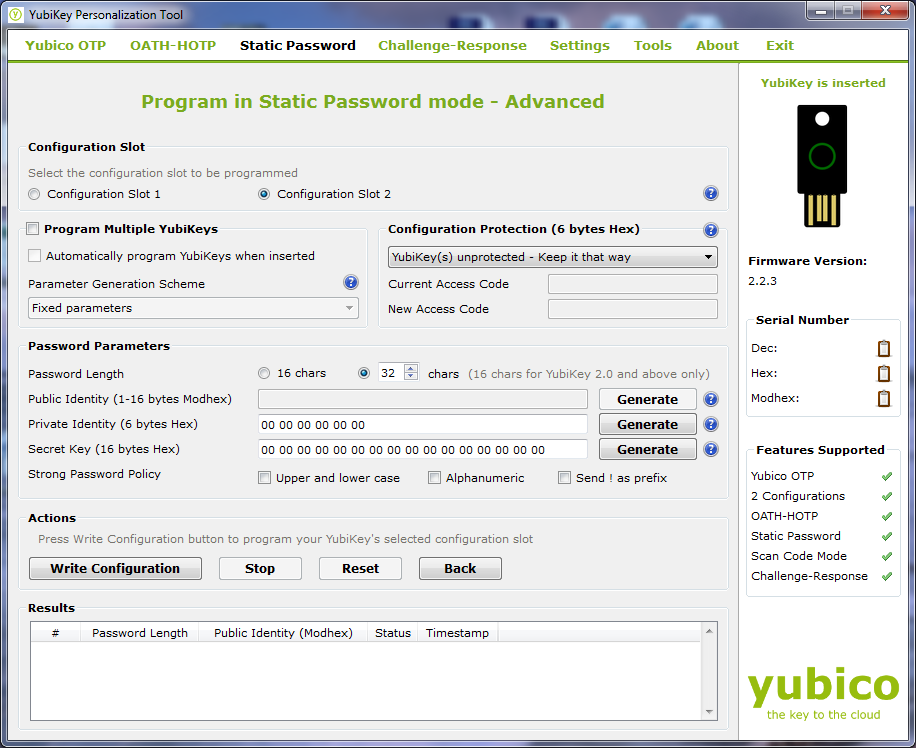This screenshot has width=916, height=748.
Task: Toggle automatically program YubiKeys when inserted
Action: (34, 255)
